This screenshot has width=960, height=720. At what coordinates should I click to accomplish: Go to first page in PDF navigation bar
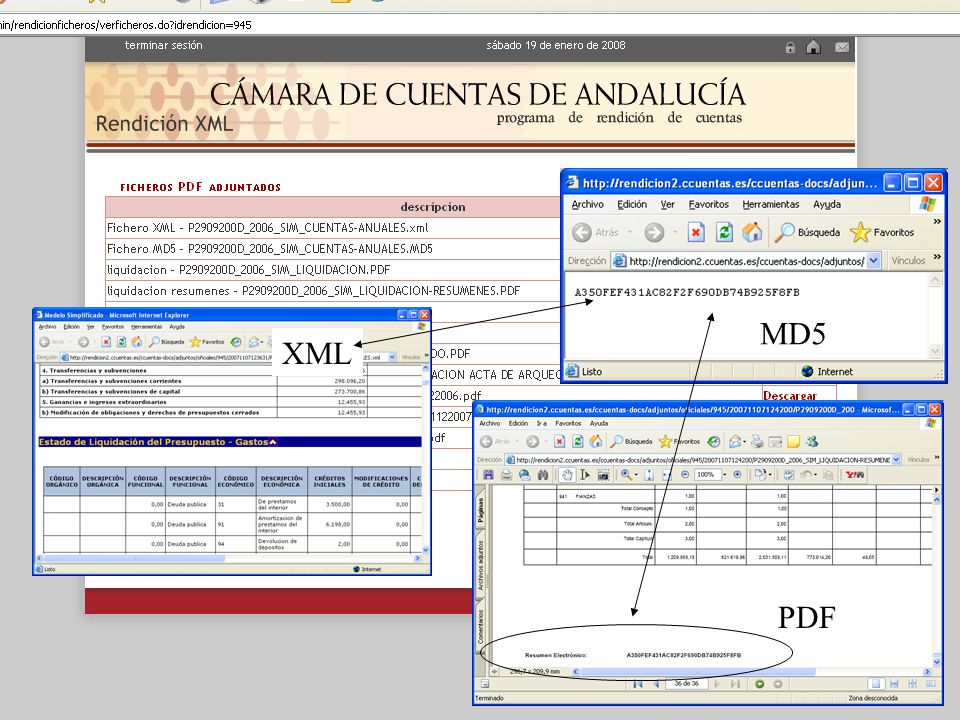pos(637,684)
